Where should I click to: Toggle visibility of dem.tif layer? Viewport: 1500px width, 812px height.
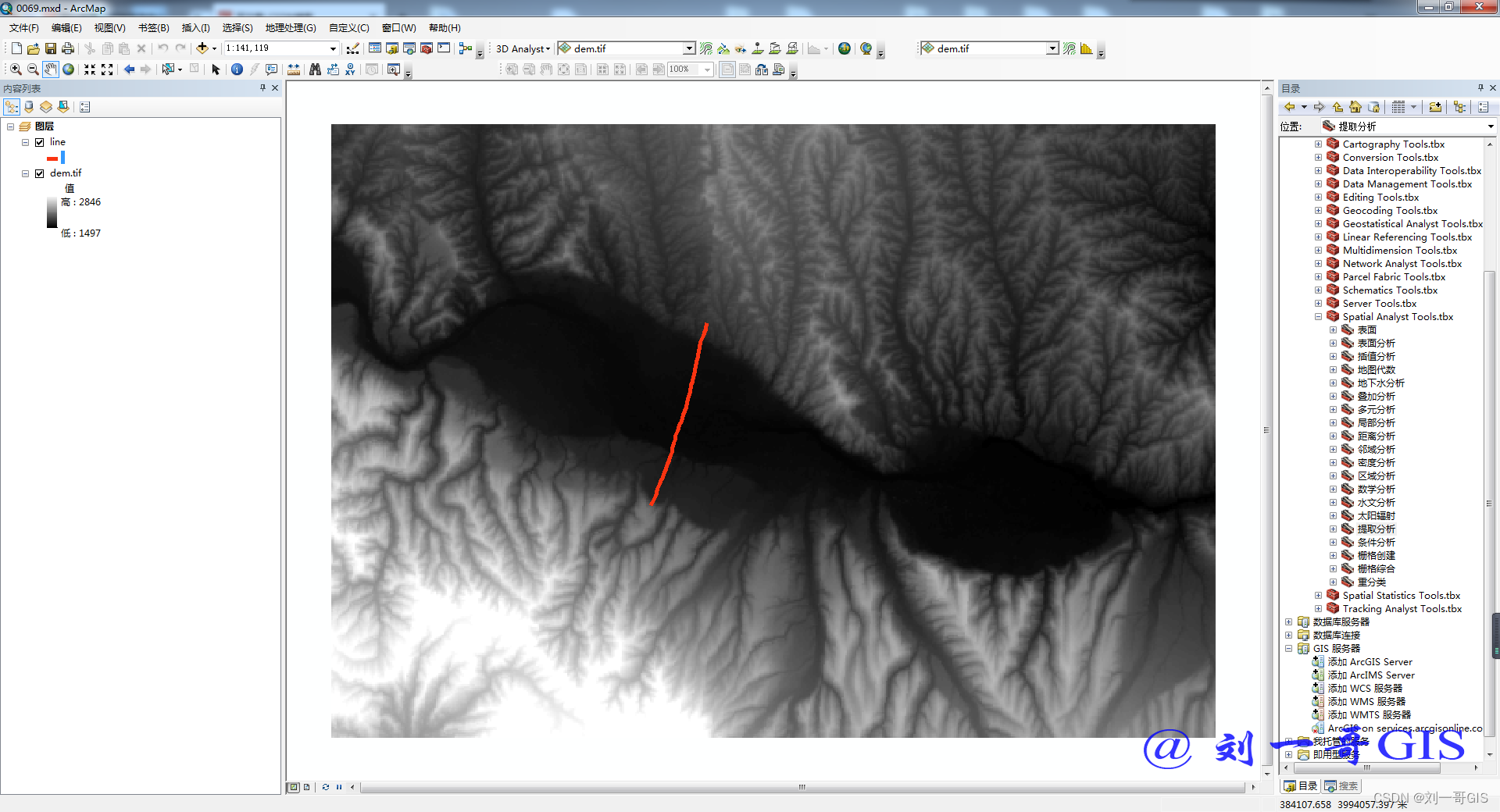[x=39, y=173]
